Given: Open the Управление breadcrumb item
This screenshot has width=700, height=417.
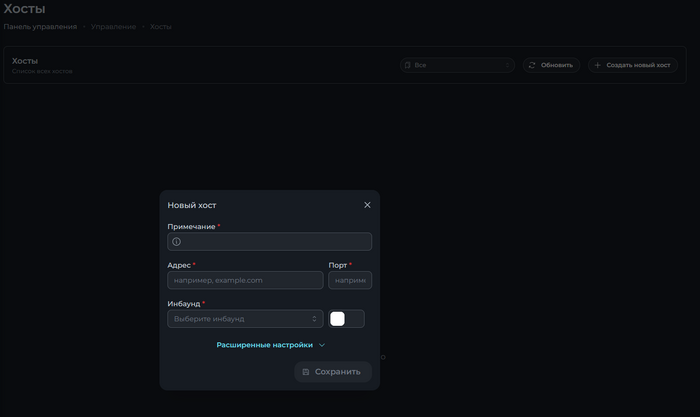Looking at the screenshot, I should (113, 27).
